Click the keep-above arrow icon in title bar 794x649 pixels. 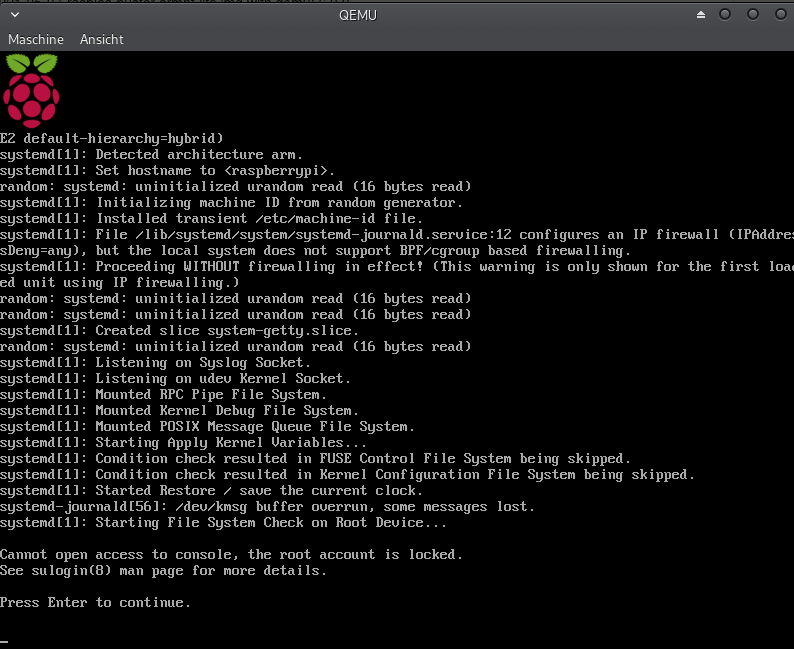701,15
